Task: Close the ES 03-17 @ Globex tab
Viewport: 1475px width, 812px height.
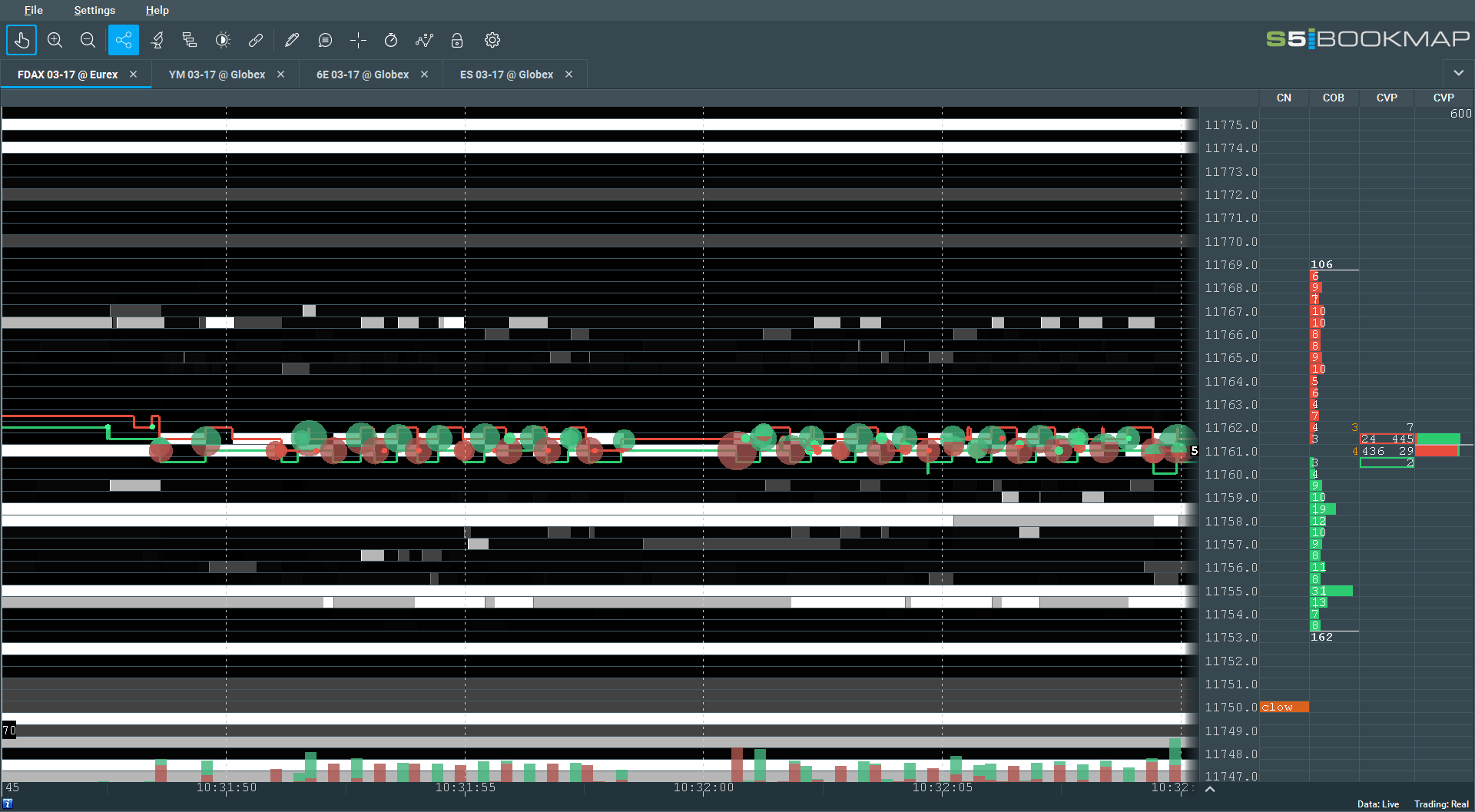Action: point(568,75)
